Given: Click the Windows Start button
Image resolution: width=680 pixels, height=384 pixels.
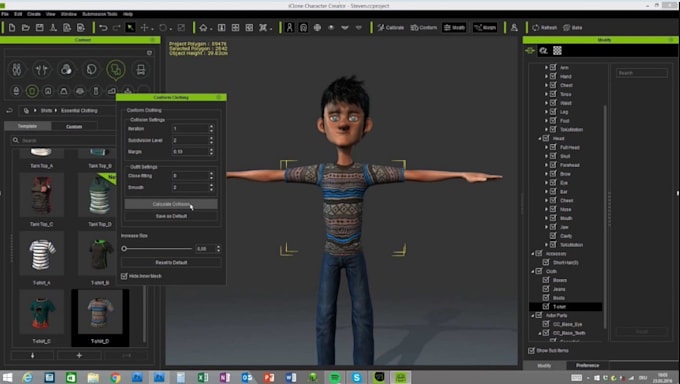Looking at the screenshot, I should (7, 377).
